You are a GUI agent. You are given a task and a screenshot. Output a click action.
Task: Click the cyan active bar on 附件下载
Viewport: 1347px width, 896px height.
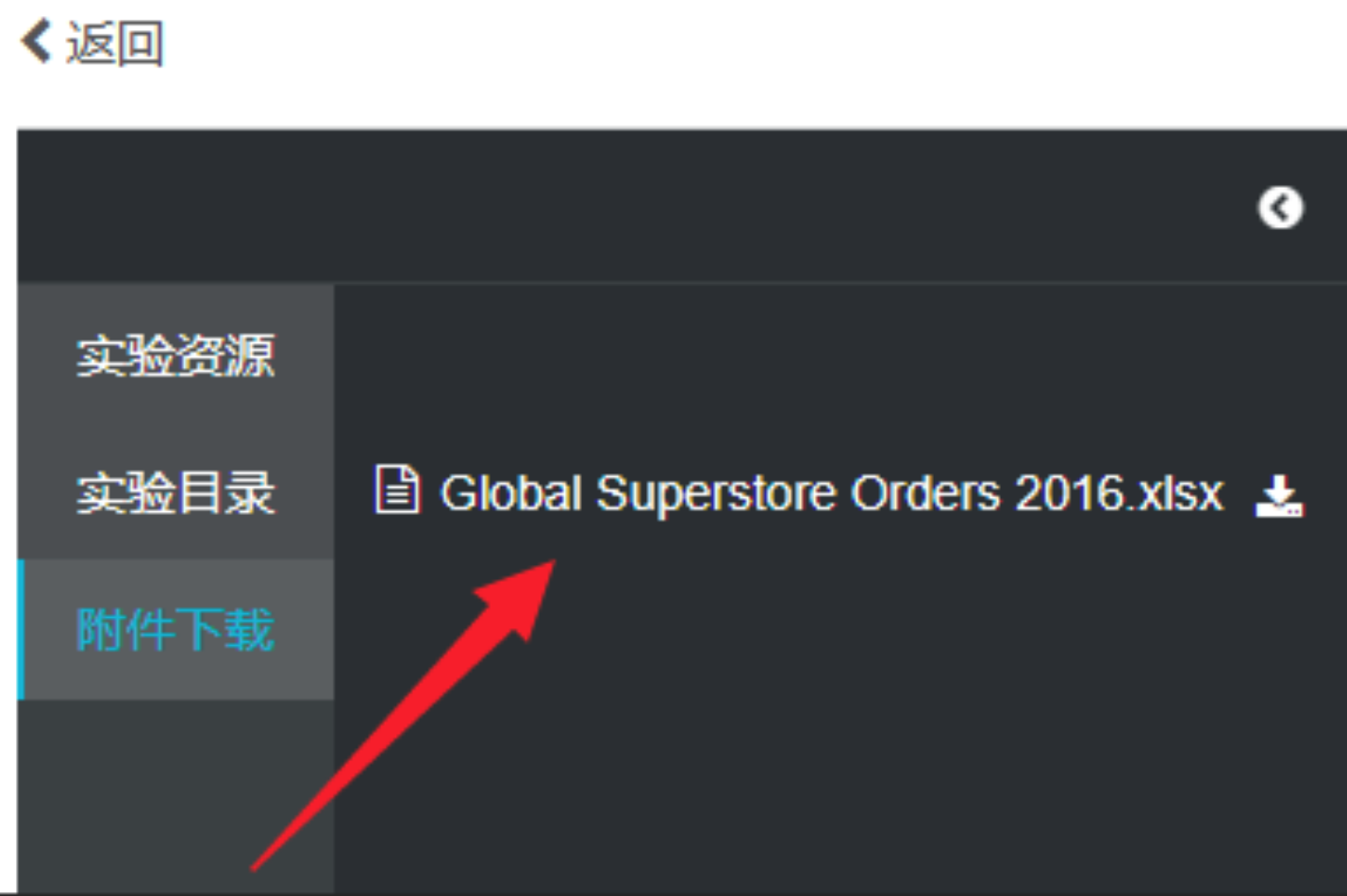(x=21, y=629)
